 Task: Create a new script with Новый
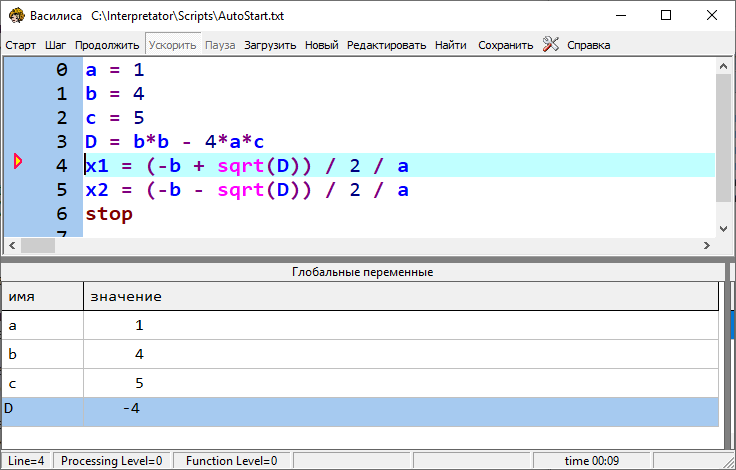(x=321, y=45)
